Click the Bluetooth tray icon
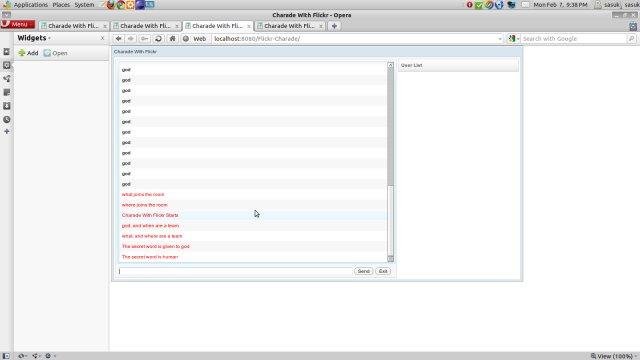The height and width of the screenshot is (360, 640). pos(499,5)
